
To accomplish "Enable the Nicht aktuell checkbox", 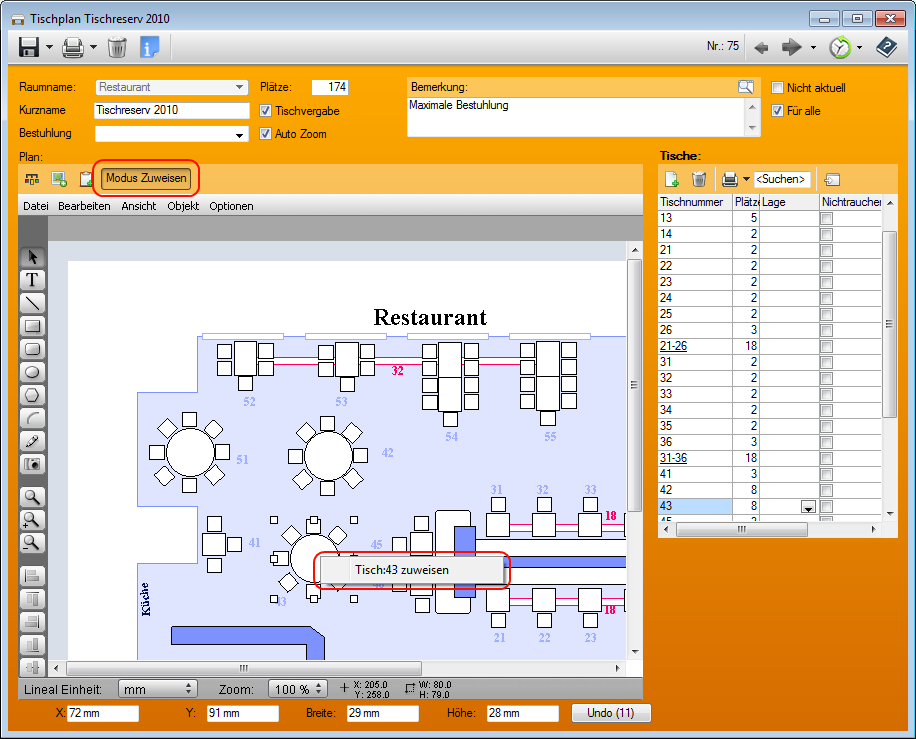I will tap(778, 88).
